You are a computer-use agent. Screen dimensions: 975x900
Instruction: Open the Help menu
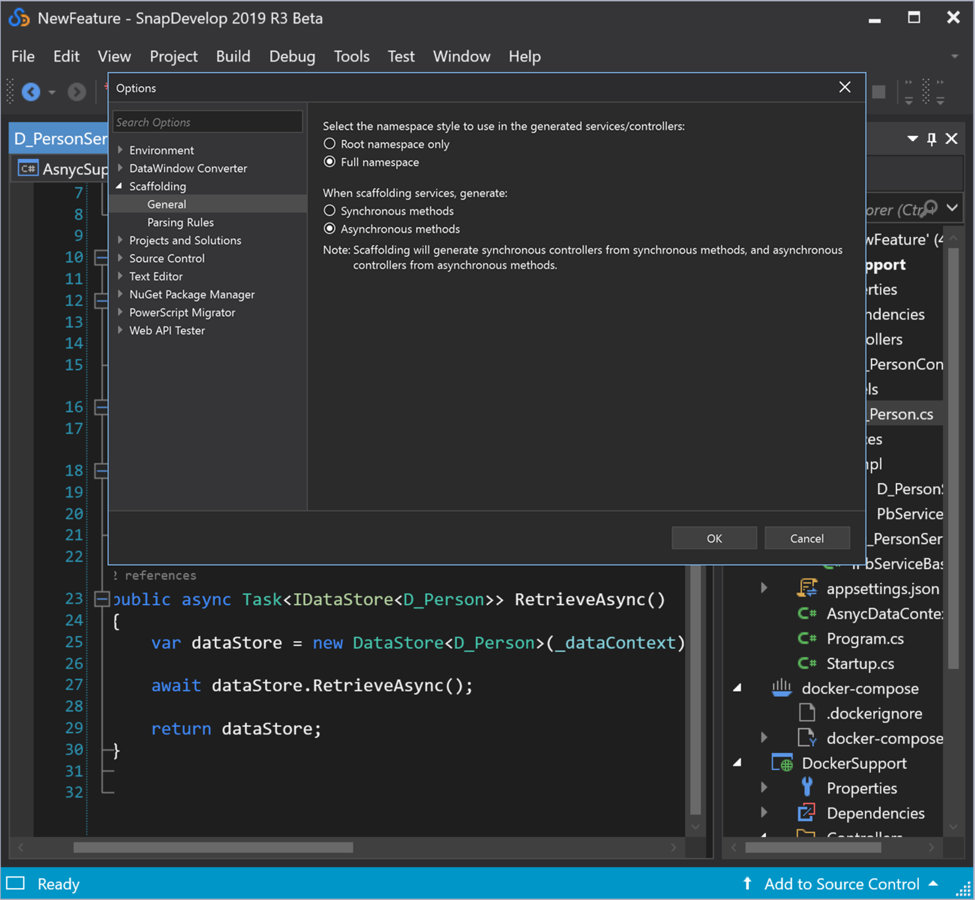525,57
